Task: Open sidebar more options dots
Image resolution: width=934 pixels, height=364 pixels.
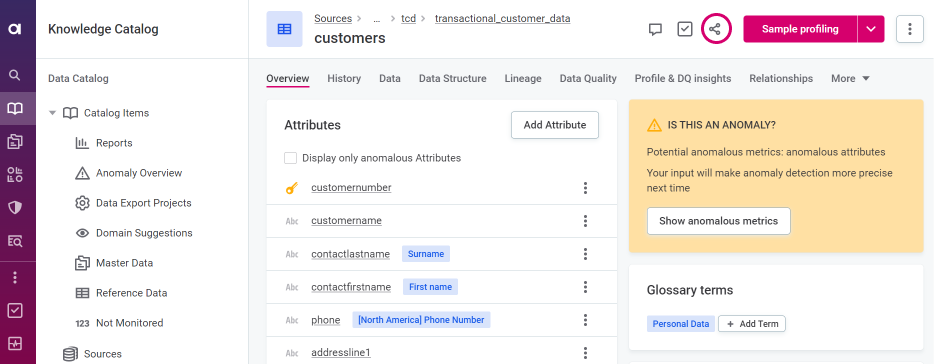Action: tap(15, 278)
